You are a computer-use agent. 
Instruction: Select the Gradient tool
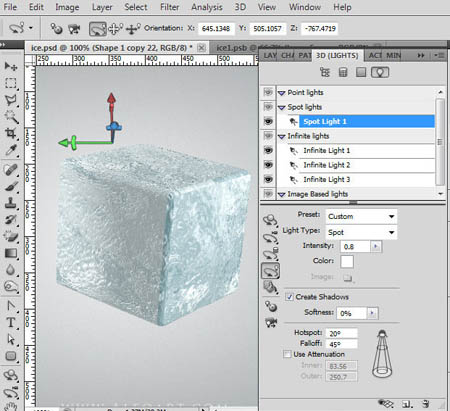(x=11, y=253)
